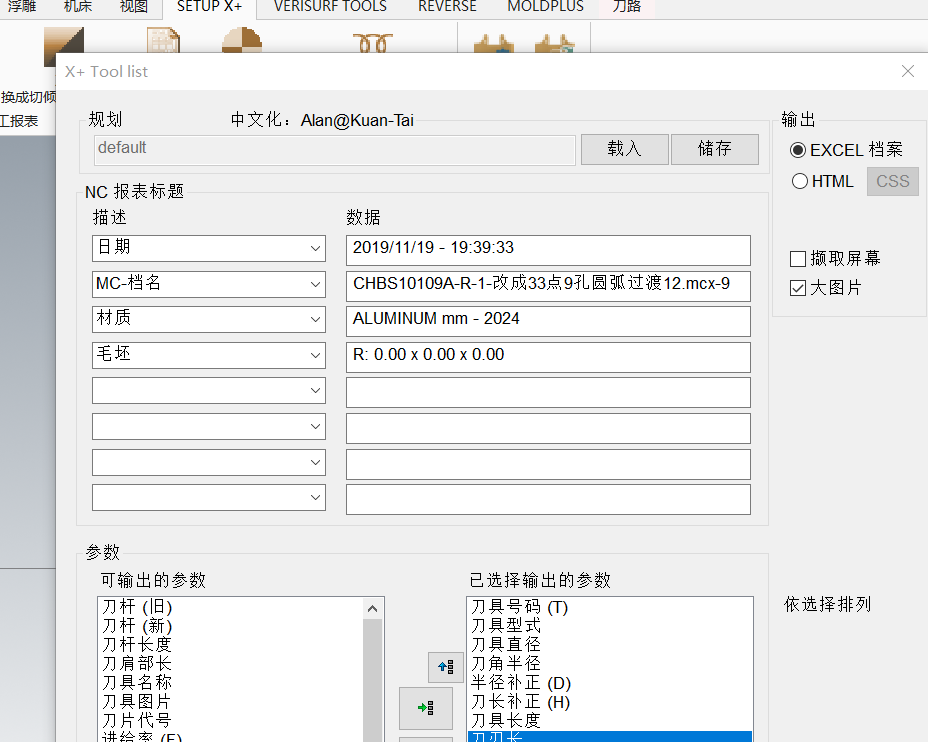The width and height of the screenshot is (928, 742).
Task: Switch to the REVERSE ribbon tab
Action: point(447,7)
